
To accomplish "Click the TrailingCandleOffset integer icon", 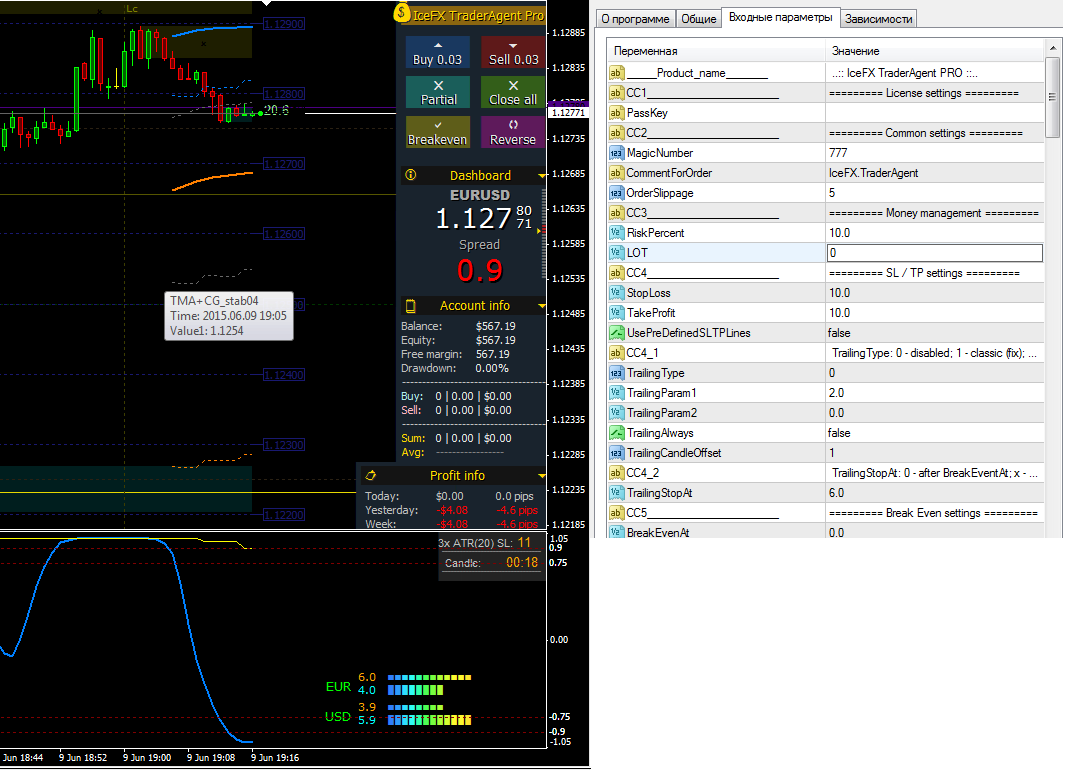I will coord(616,453).
